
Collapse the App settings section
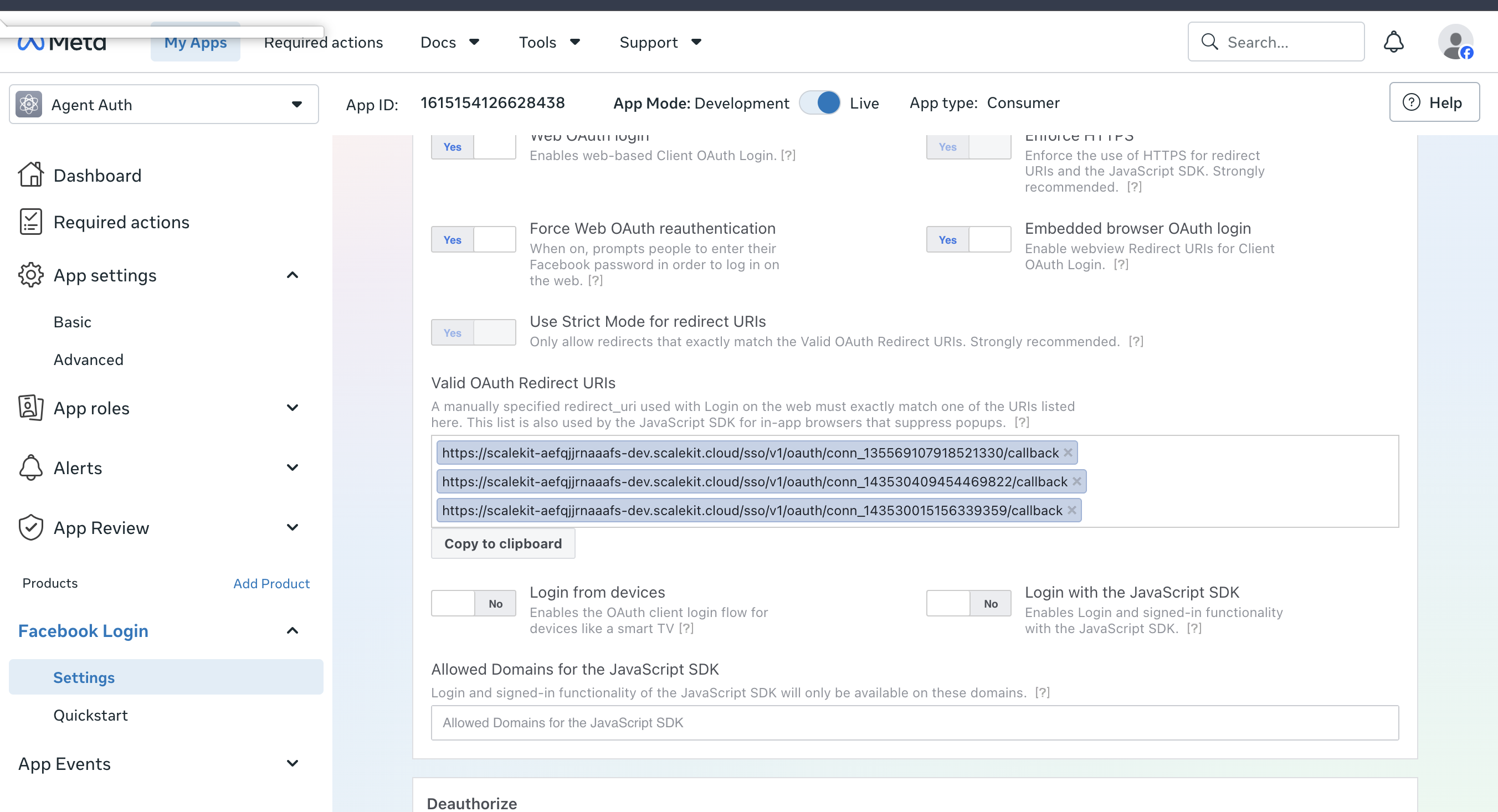pyautogui.click(x=293, y=275)
